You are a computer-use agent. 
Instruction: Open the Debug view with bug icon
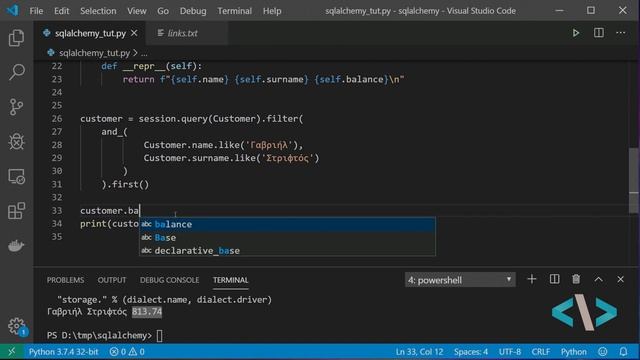point(16,142)
